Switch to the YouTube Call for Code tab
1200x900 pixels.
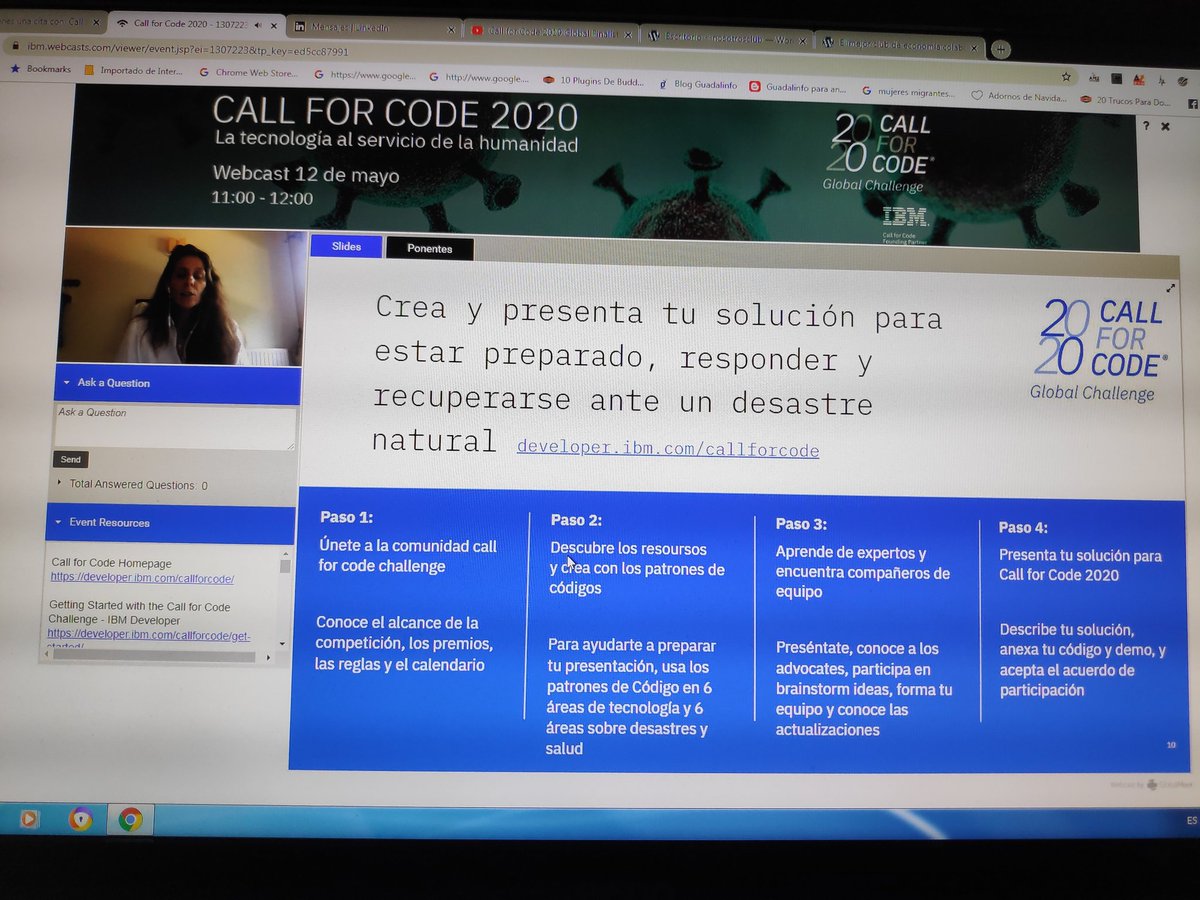548,32
